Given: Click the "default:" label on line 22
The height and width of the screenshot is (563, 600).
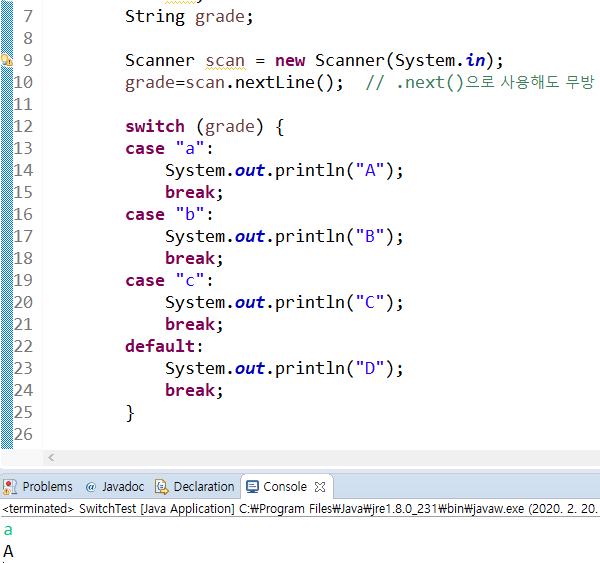Looking at the screenshot, I should point(164,346).
